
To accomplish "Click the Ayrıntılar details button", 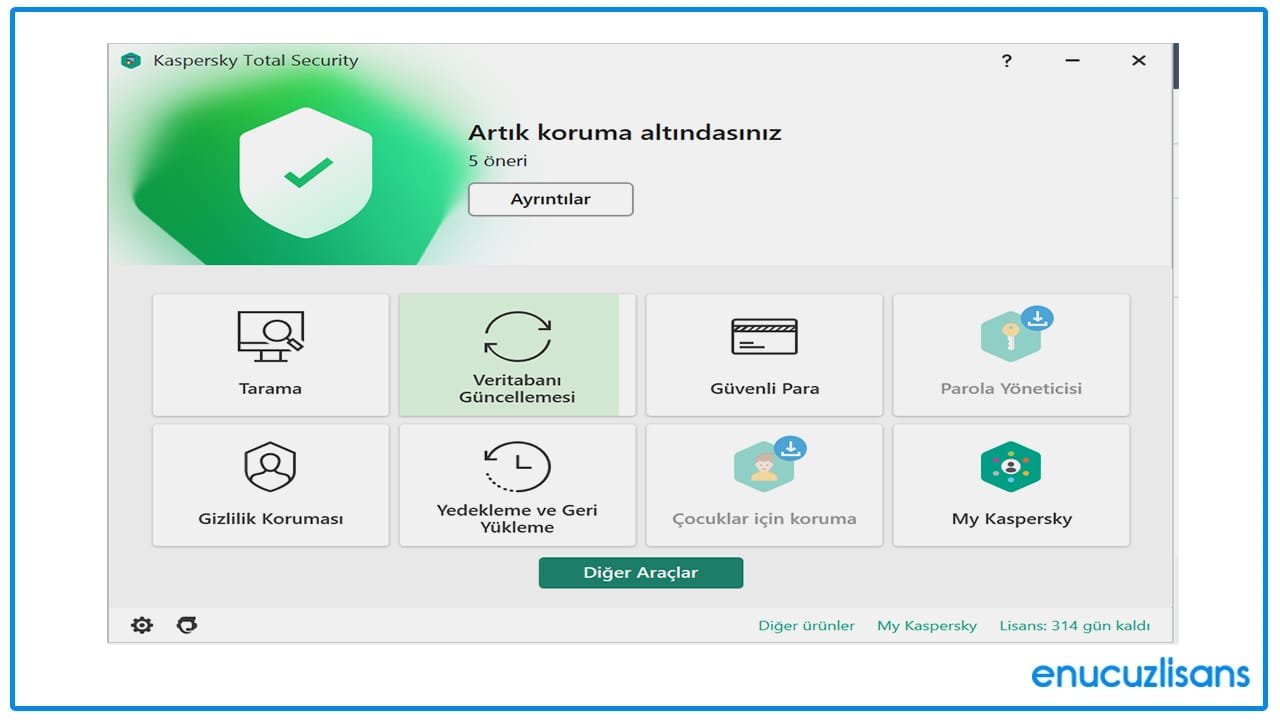I will click(x=551, y=199).
